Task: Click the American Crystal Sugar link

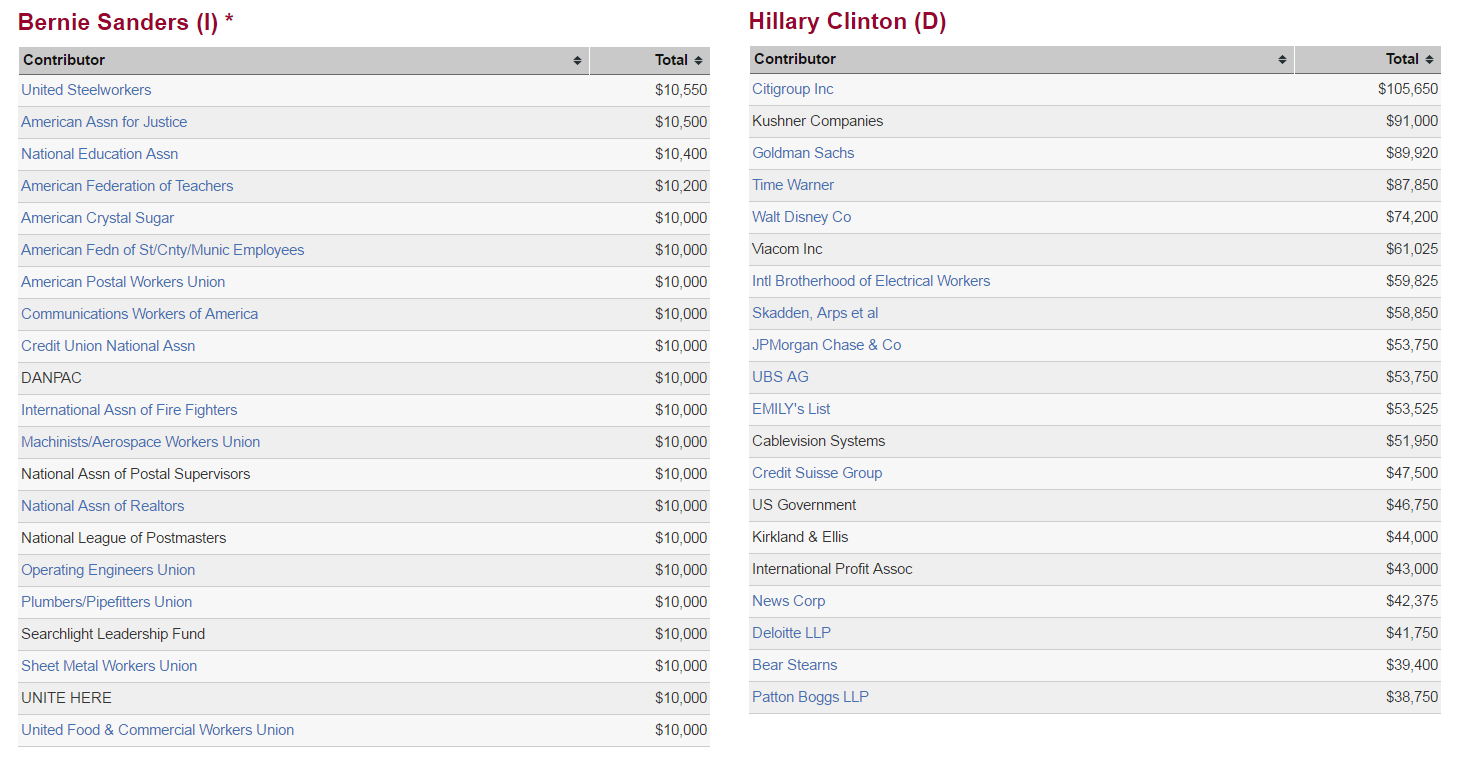Action: click(98, 218)
